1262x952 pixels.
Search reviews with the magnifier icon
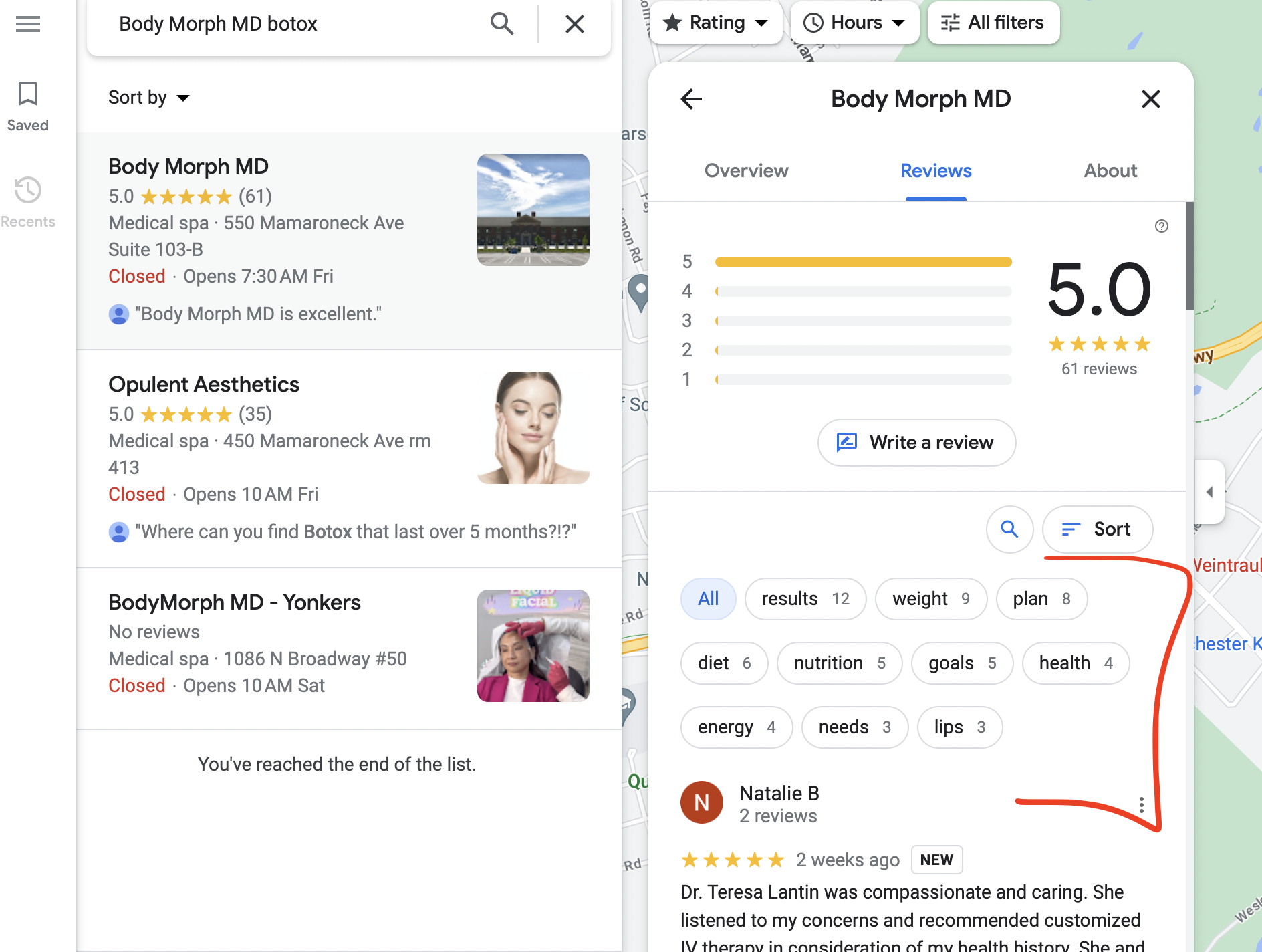1009,529
